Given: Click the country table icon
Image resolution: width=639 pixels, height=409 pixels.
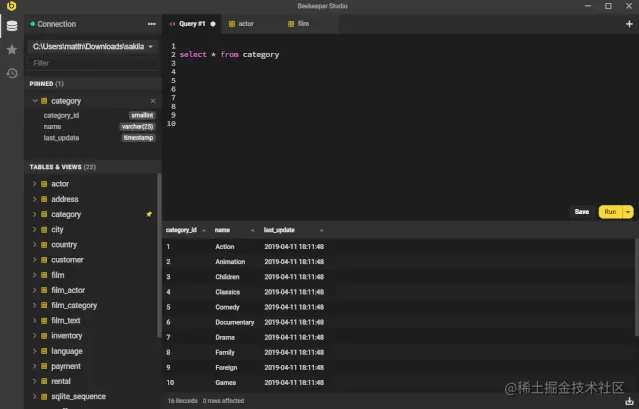Looking at the screenshot, I should coord(44,245).
